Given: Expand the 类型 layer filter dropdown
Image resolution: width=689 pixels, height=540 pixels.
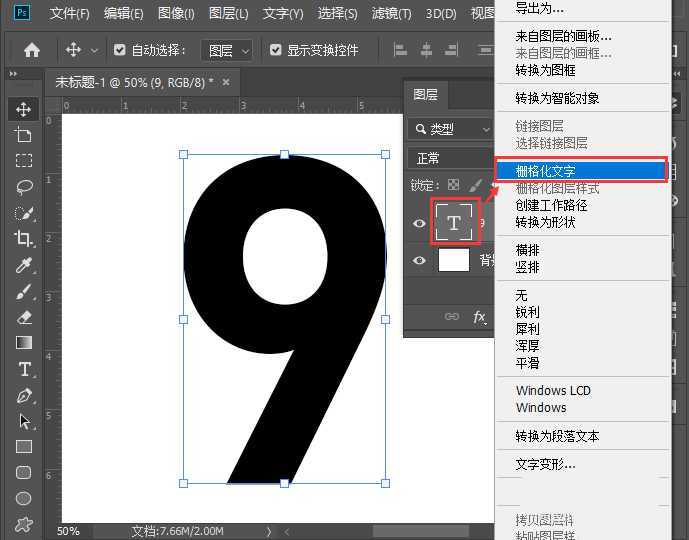Looking at the screenshot, I should tap(452, 129).
